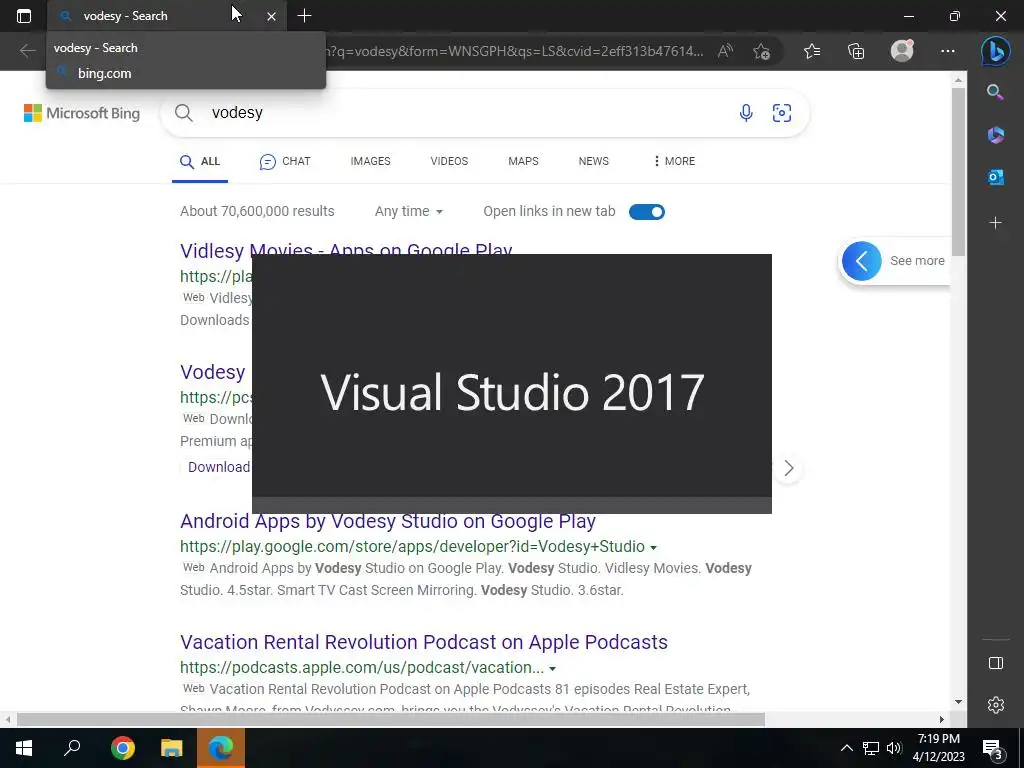
Task: Click scrollbar down arrow
Action: tap(958, 702)
